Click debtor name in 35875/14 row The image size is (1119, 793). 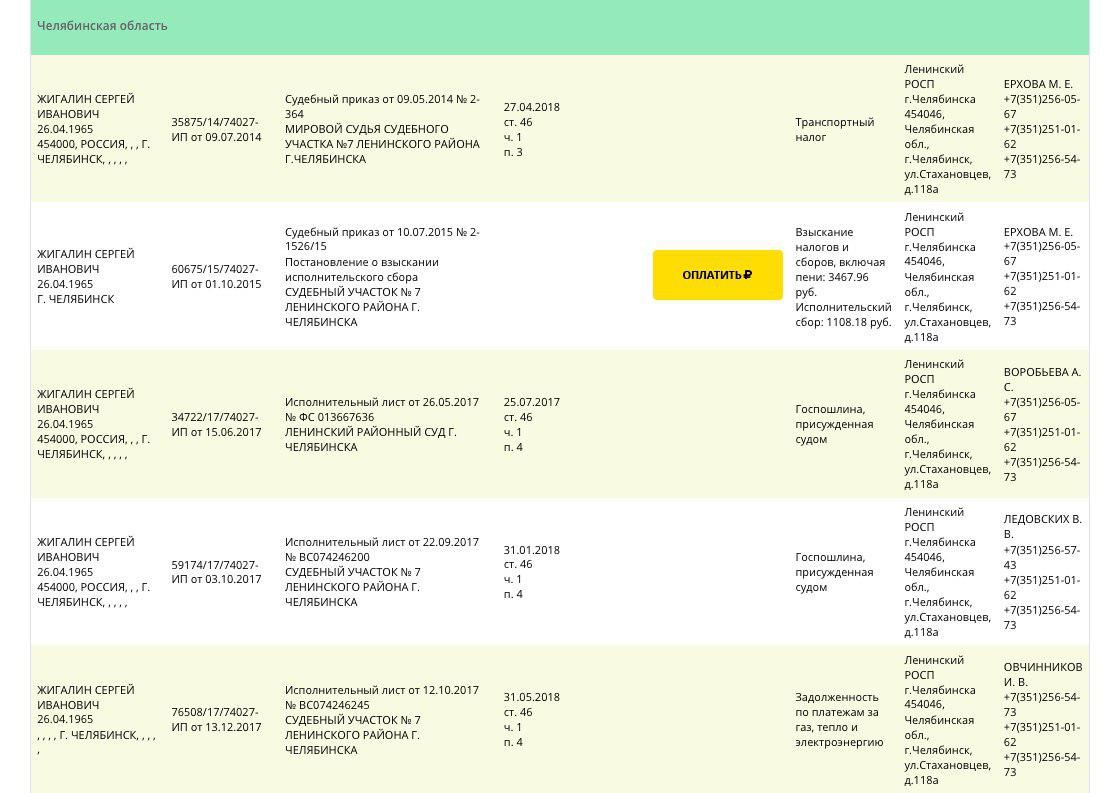click(86, 106)
